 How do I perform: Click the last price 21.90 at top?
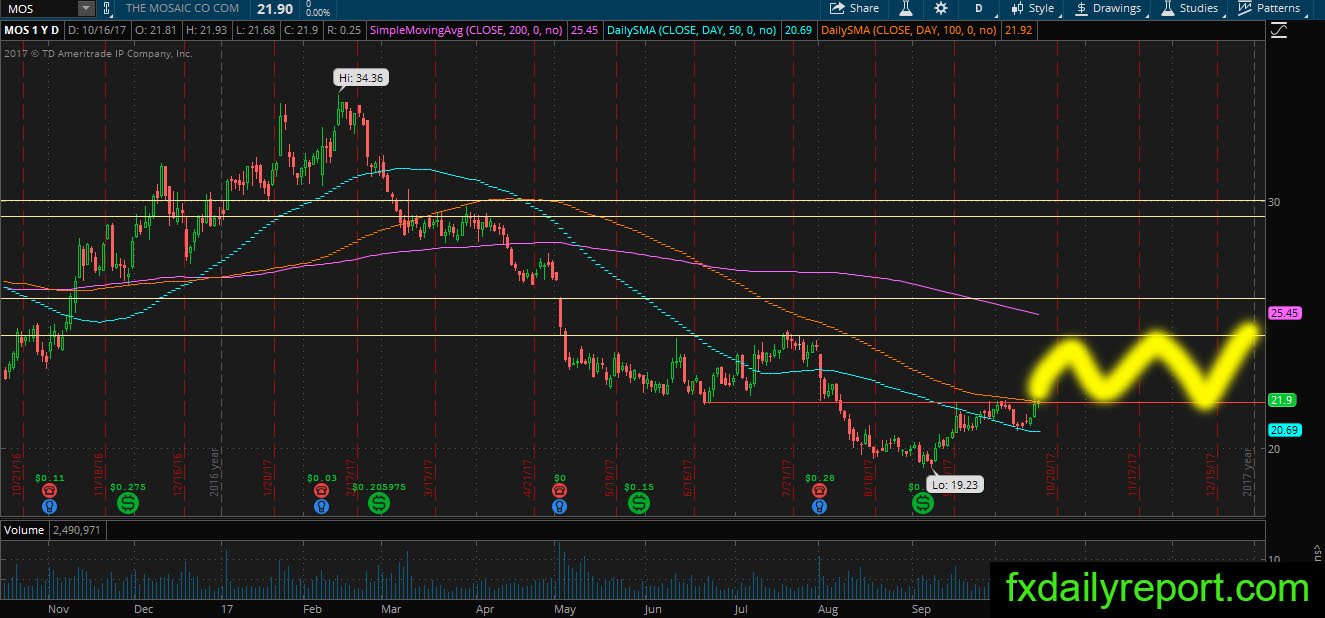pos(273,8)
